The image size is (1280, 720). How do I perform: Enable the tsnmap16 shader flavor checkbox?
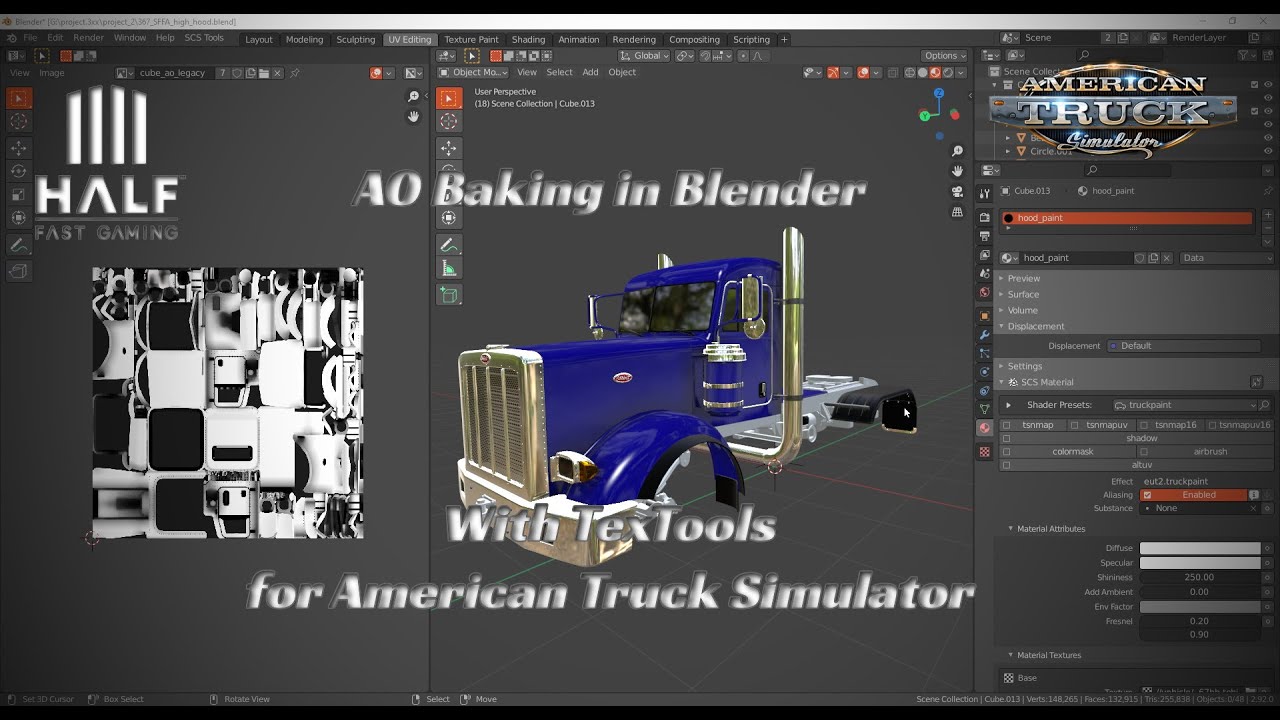click(1144, 425)
